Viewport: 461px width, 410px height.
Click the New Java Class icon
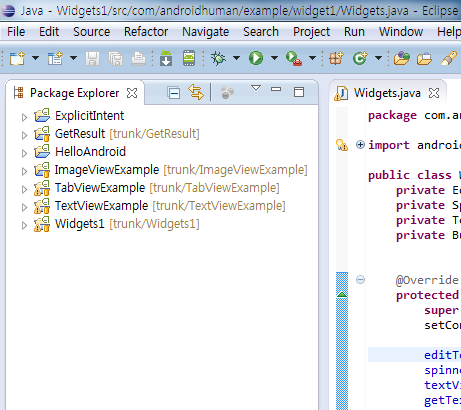point(360,58)
